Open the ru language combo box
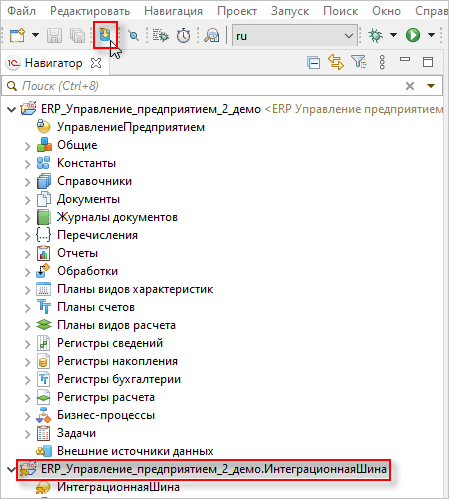This screenshot has height=499, width=449. click(295, 35)
